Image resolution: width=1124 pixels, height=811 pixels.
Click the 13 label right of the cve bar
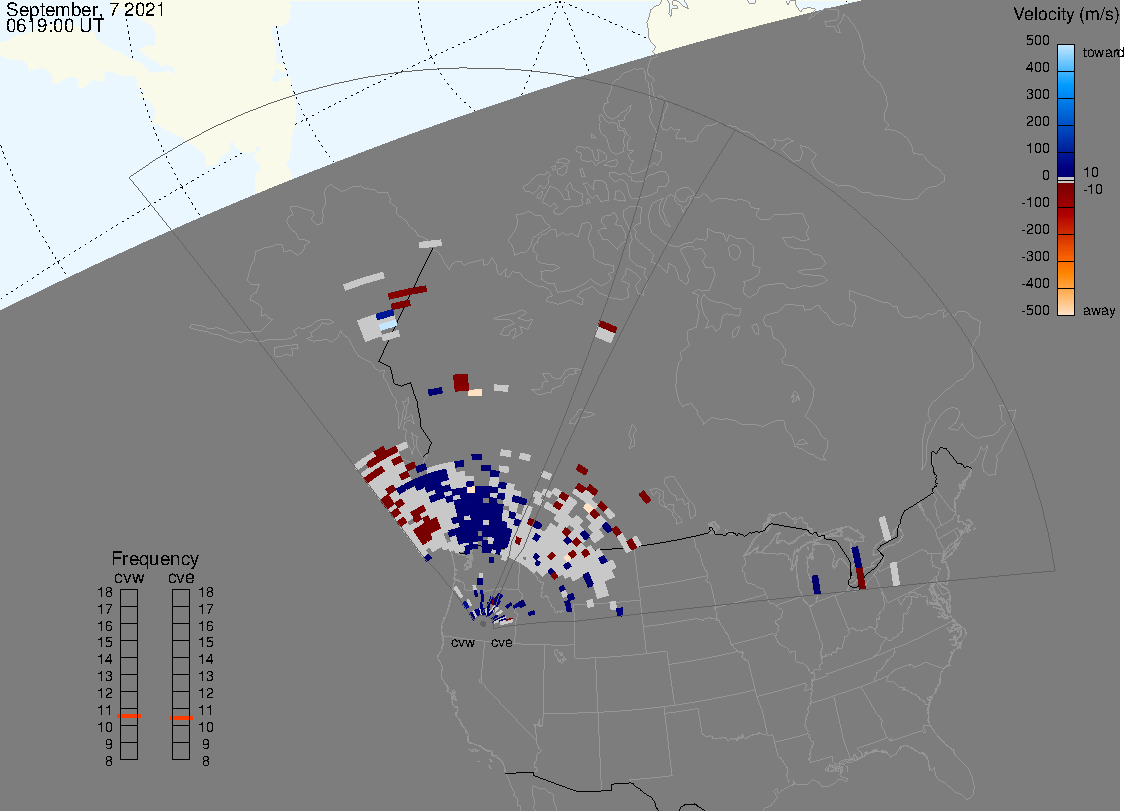point(206,676)
